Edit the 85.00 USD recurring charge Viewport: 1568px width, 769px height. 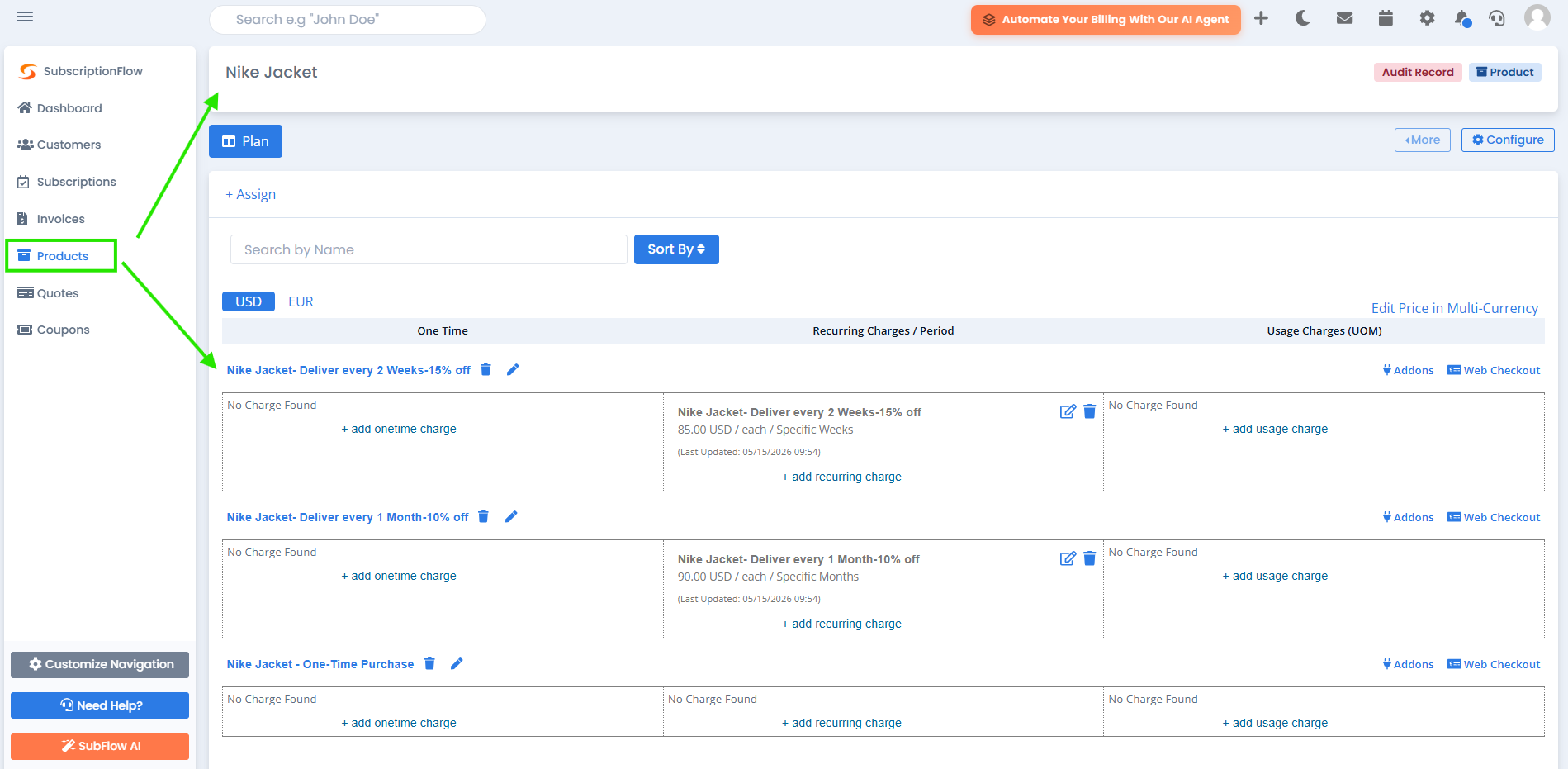1068,411
